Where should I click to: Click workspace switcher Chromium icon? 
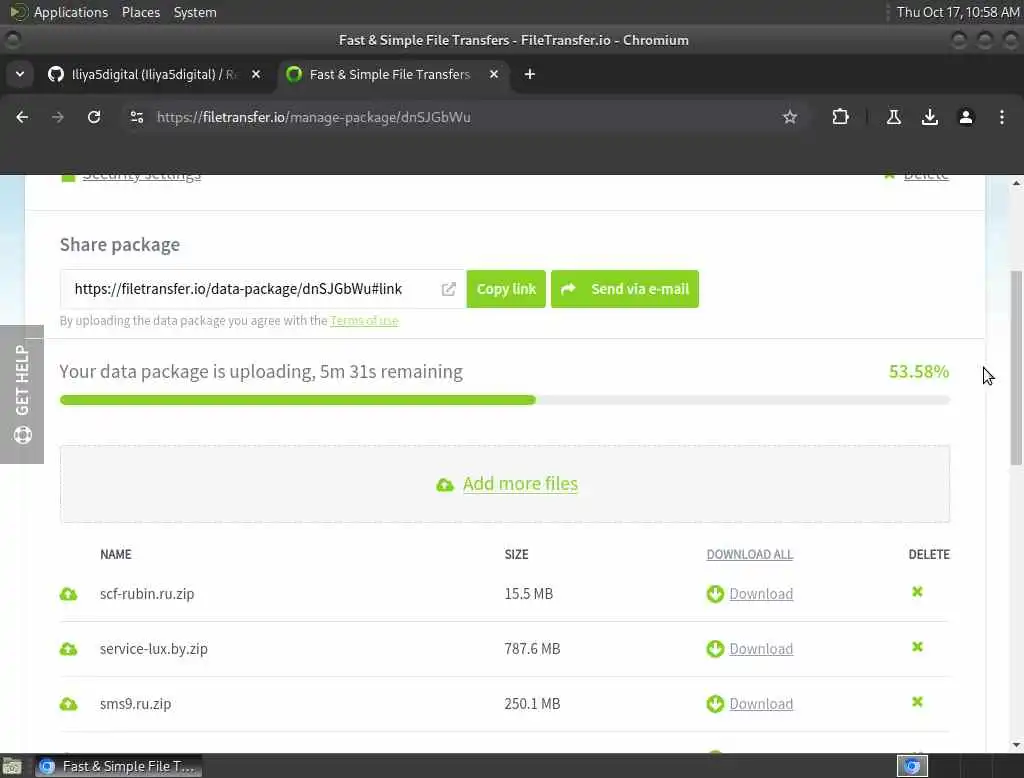point(912,766)
